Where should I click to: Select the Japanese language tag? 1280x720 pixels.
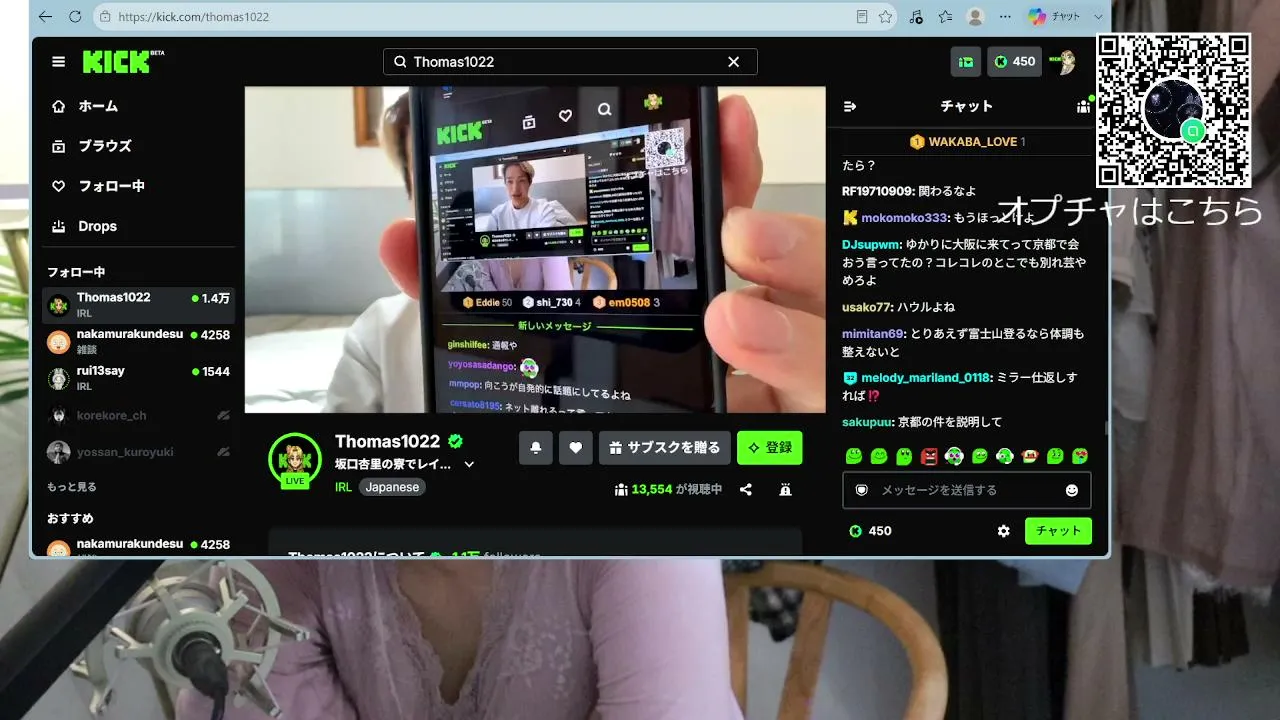click(x=392, y=487)
